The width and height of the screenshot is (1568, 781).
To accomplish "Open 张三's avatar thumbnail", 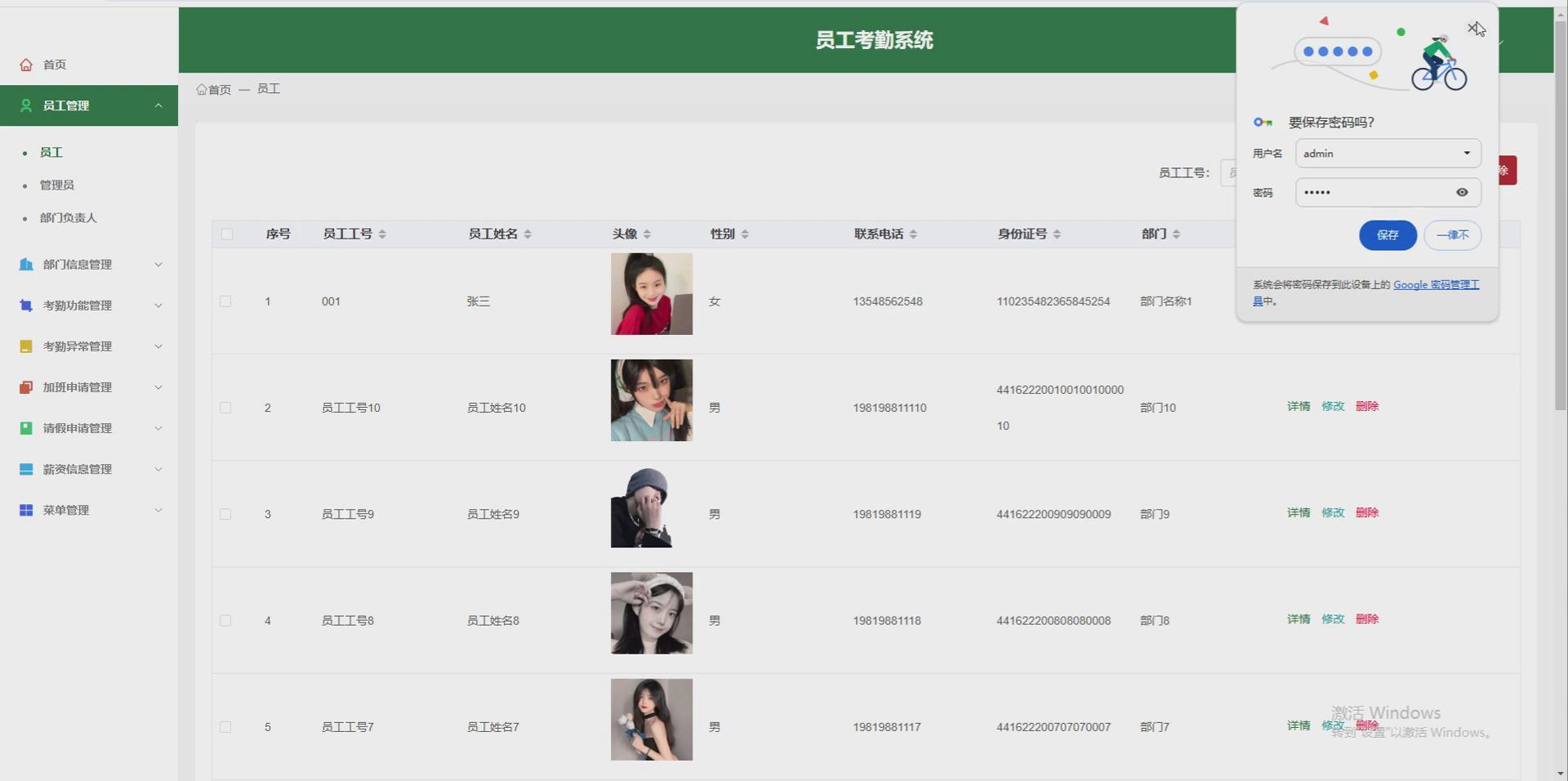I will [x=652, y=294].
